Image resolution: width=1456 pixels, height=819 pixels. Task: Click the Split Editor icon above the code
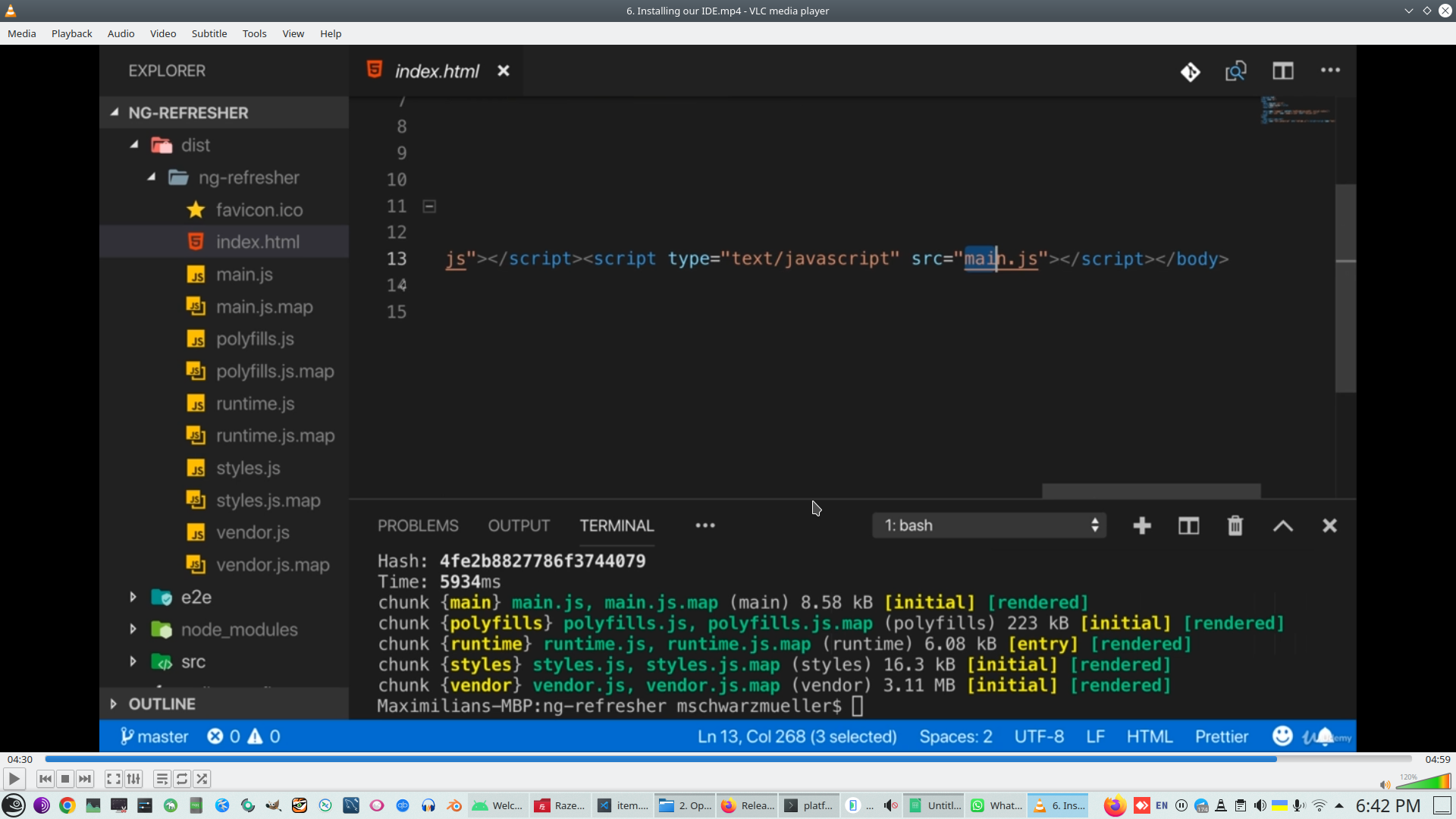point(1284,71)
